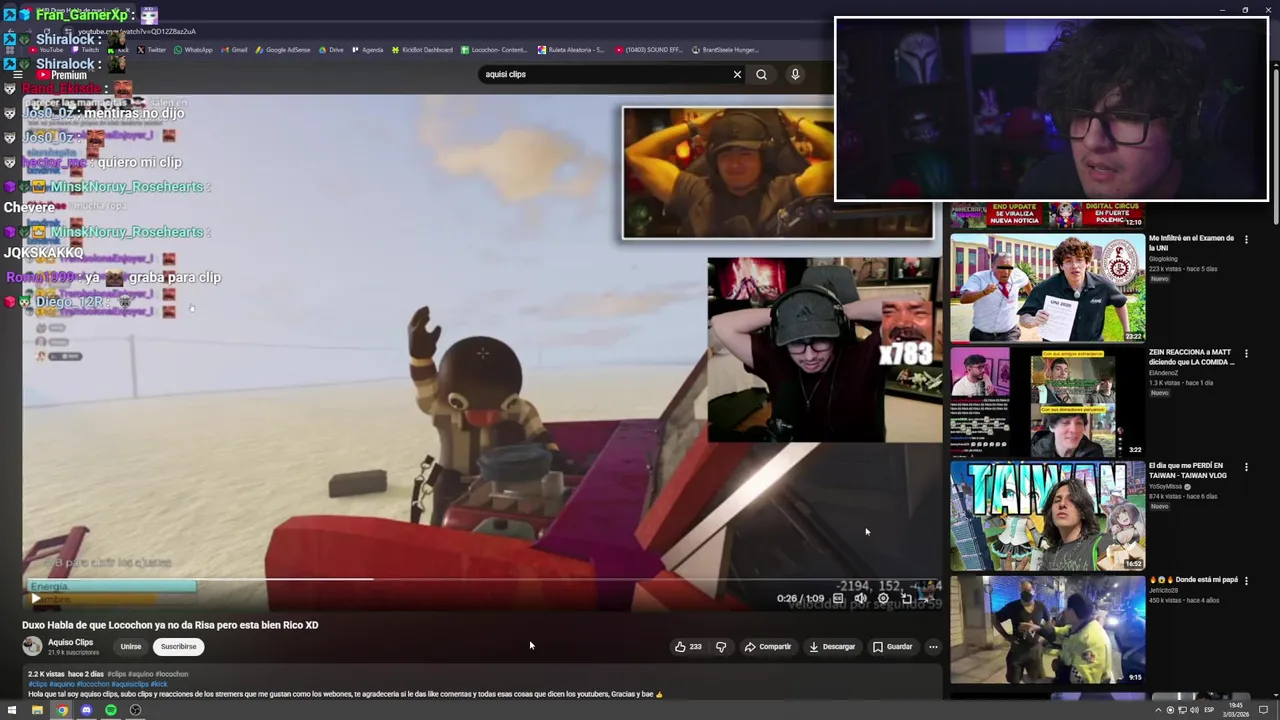Open OBS Studio from the taskbar
Screen dimensions: 1280x720
click(135, 711)
